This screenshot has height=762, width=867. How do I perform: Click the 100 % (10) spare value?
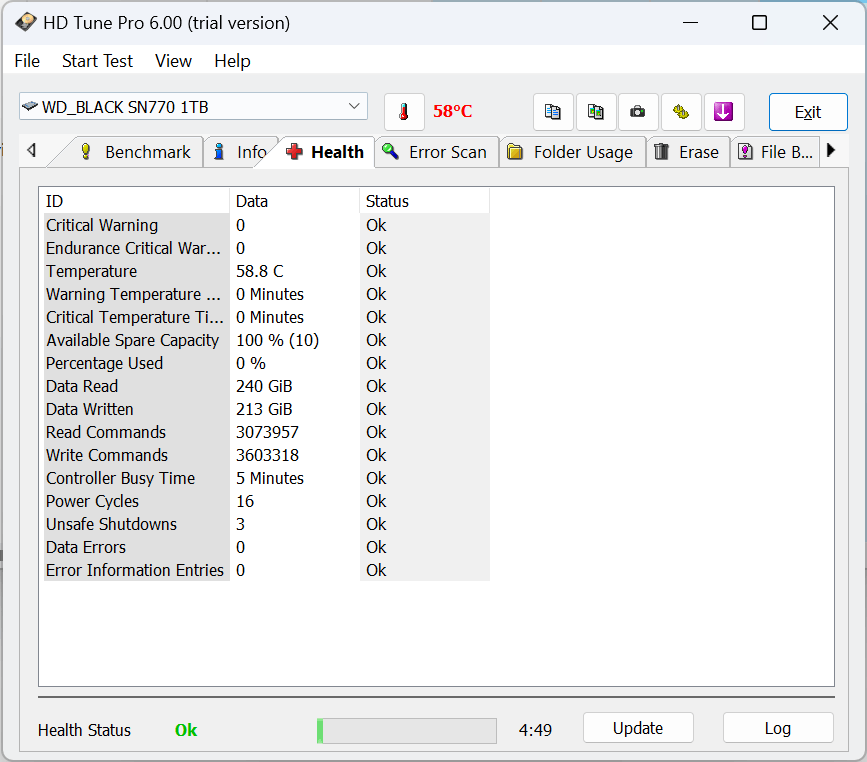point(278,340)
